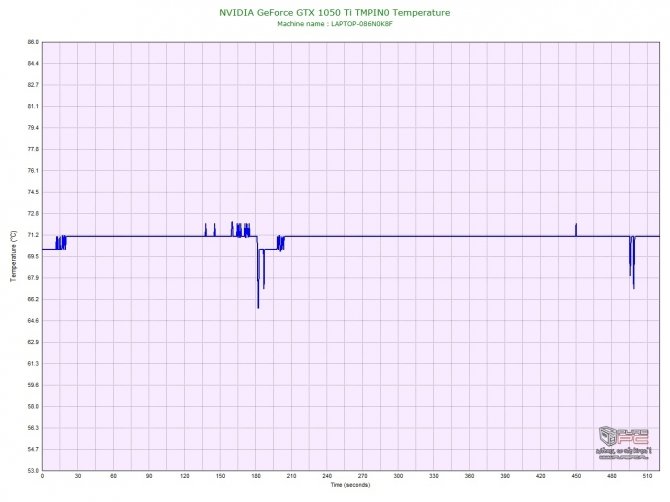Select the 90 seconds time axis tick
The height and width of the screenshot is (502, 670).
149,476
